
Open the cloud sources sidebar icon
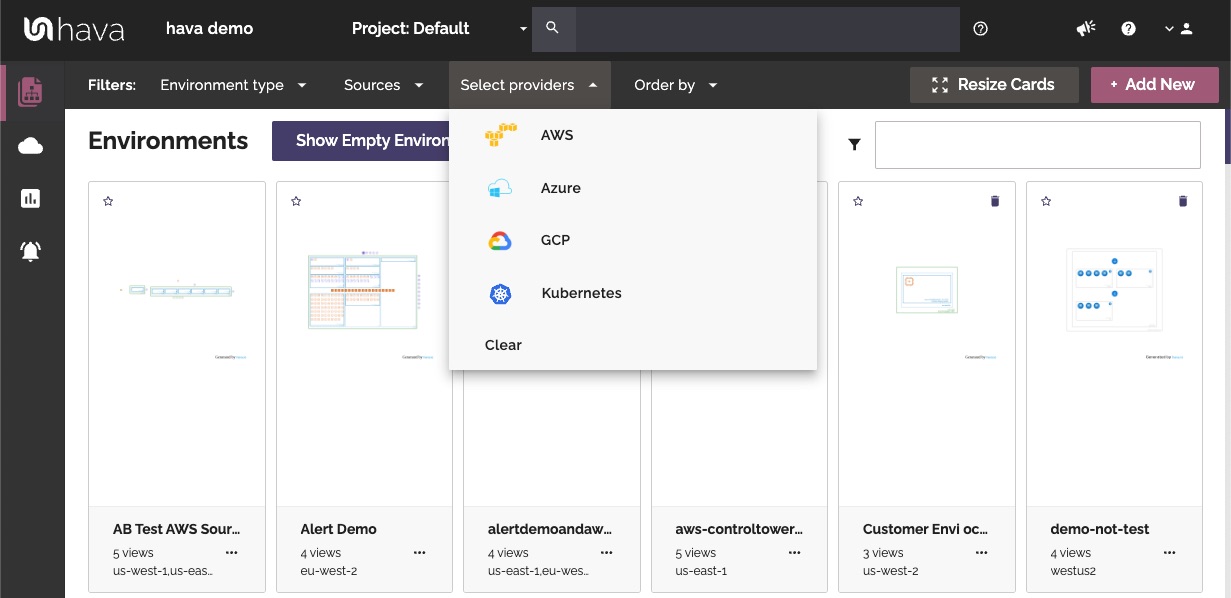(x=31, y=147)
